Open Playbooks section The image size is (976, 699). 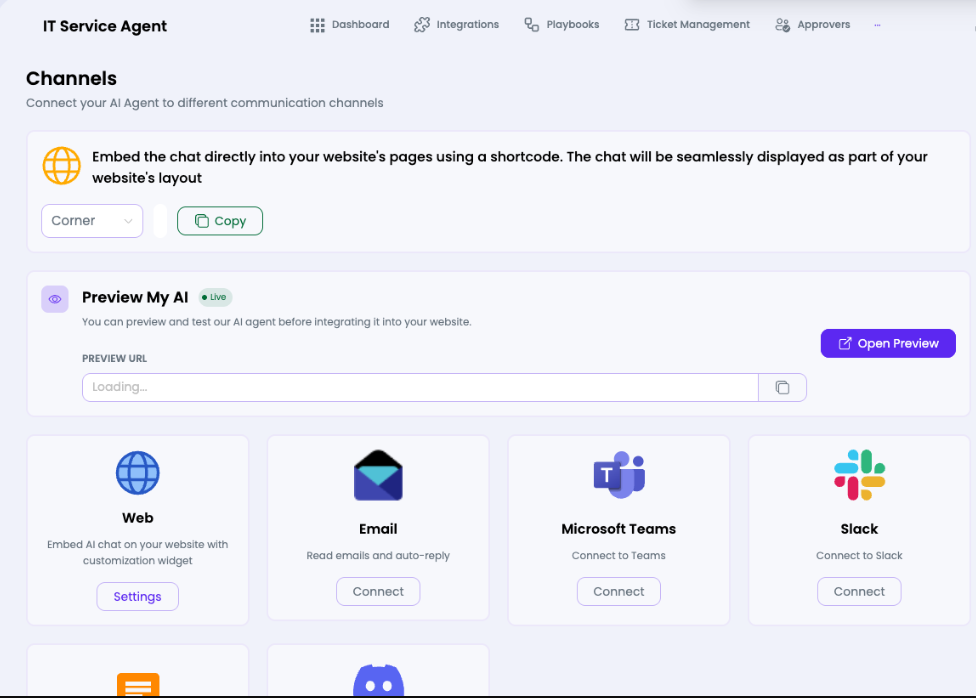[562, 25]
